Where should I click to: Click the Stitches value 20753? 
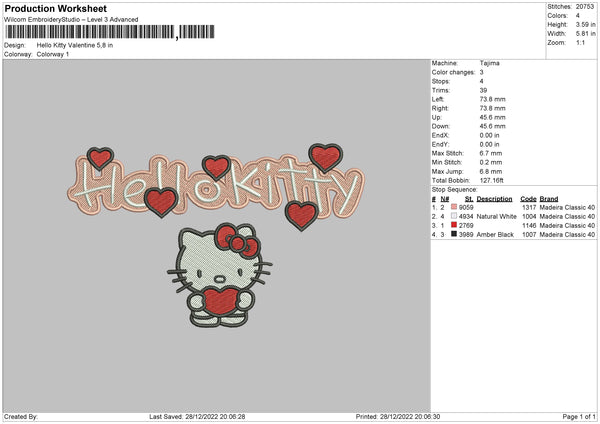click(x=585, y=7)
